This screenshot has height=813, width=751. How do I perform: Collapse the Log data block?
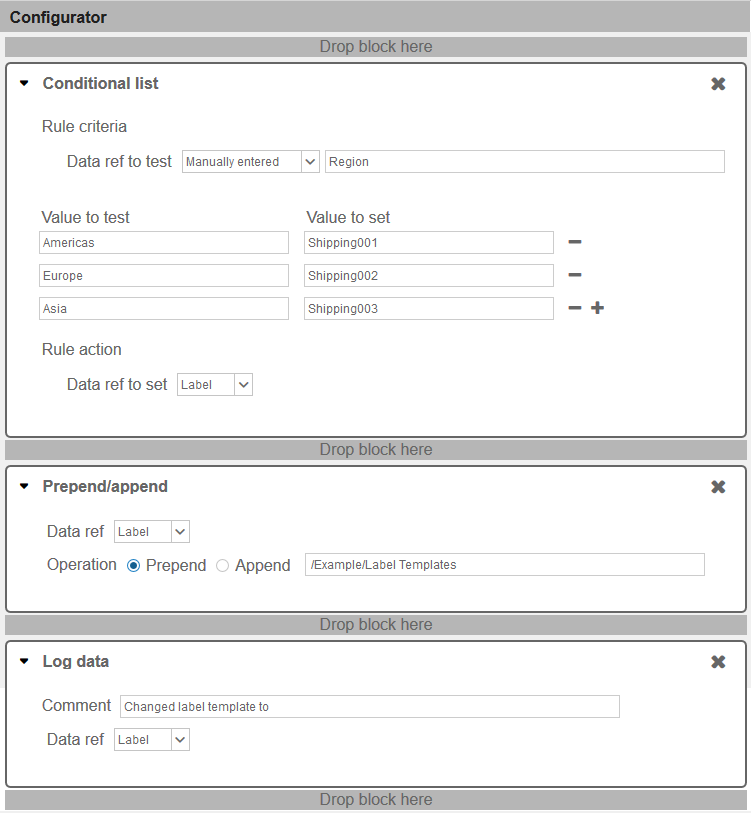point(25,662)
